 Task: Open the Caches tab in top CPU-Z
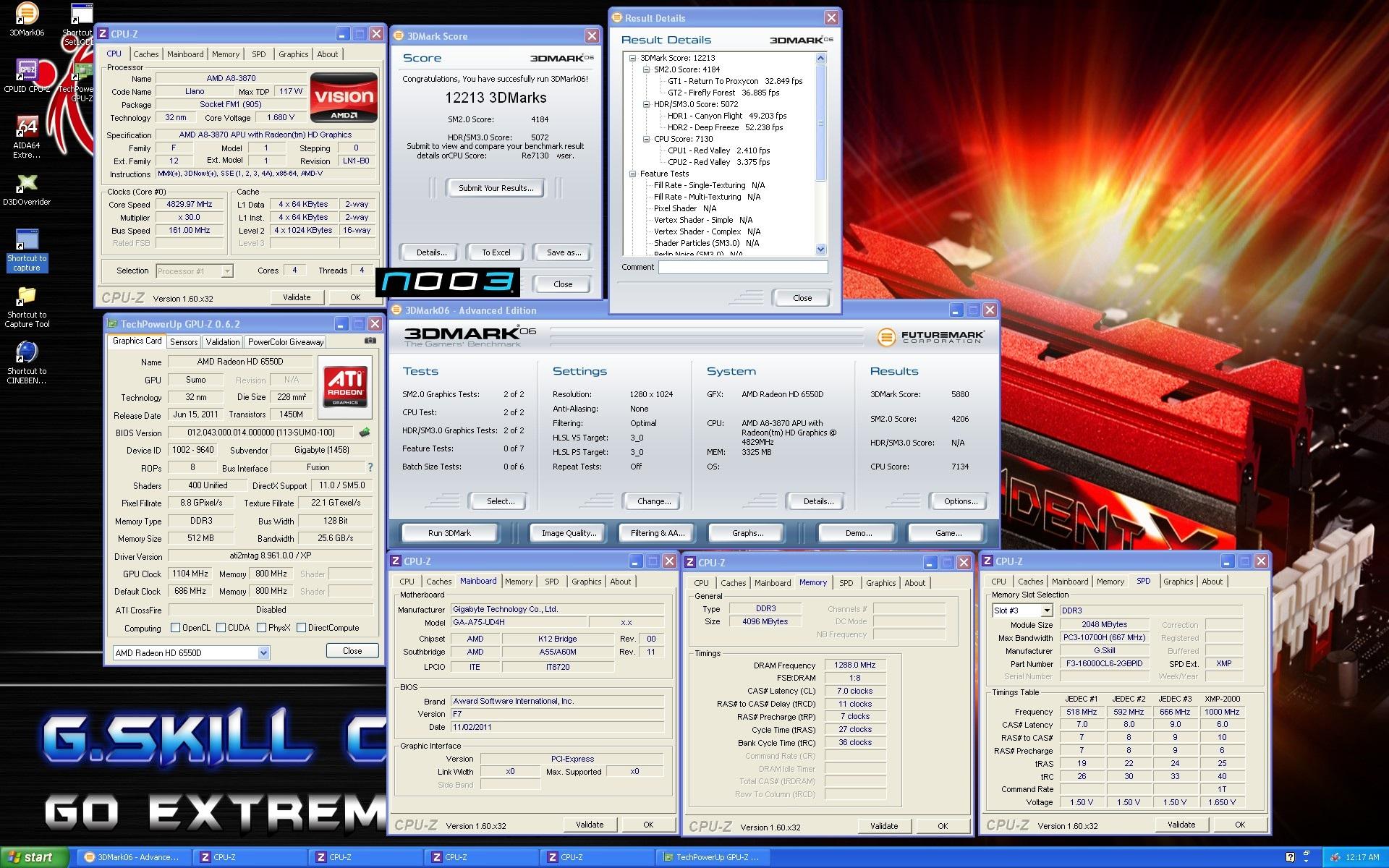pyautogui.click(x=145, y=54)
